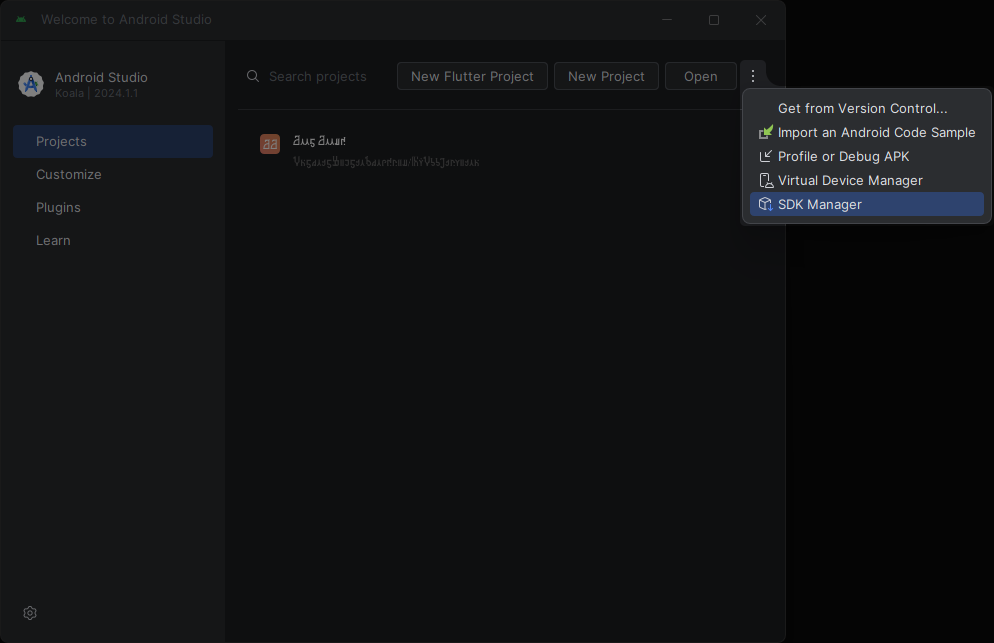994x643 pixels.
Task: Click the three-dot more actions button
Action: click(752, 76)
